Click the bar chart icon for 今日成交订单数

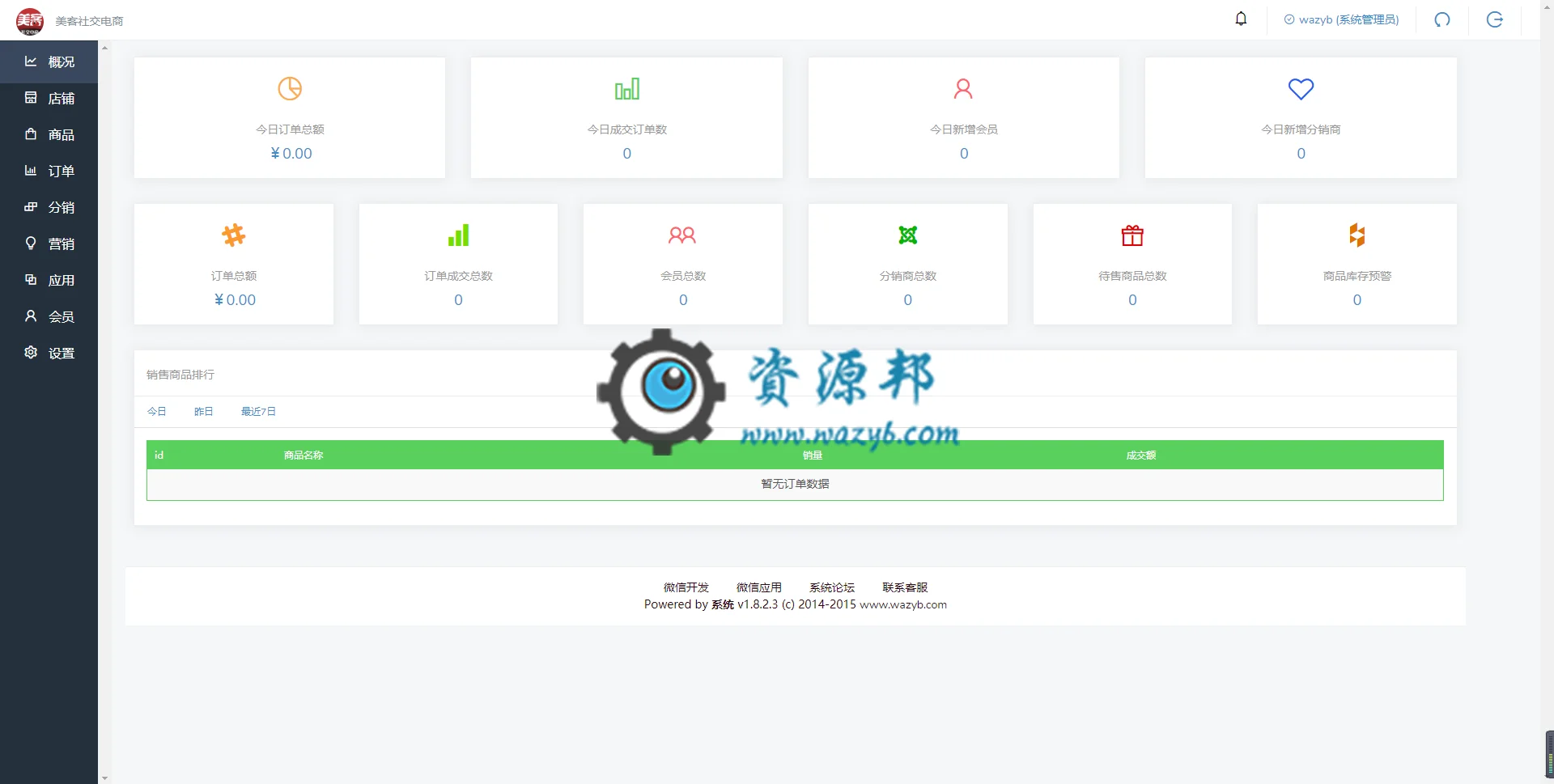tap(627, 89)
